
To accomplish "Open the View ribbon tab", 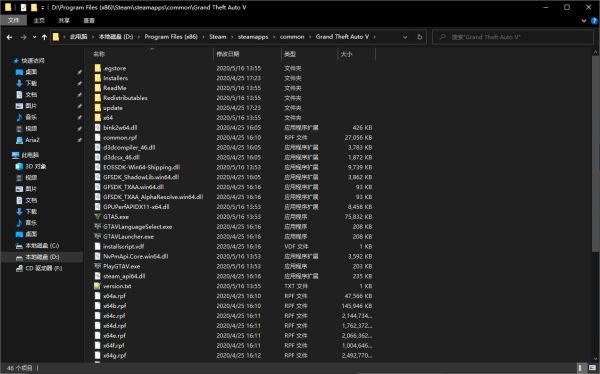I will click(x=89, y=21).
